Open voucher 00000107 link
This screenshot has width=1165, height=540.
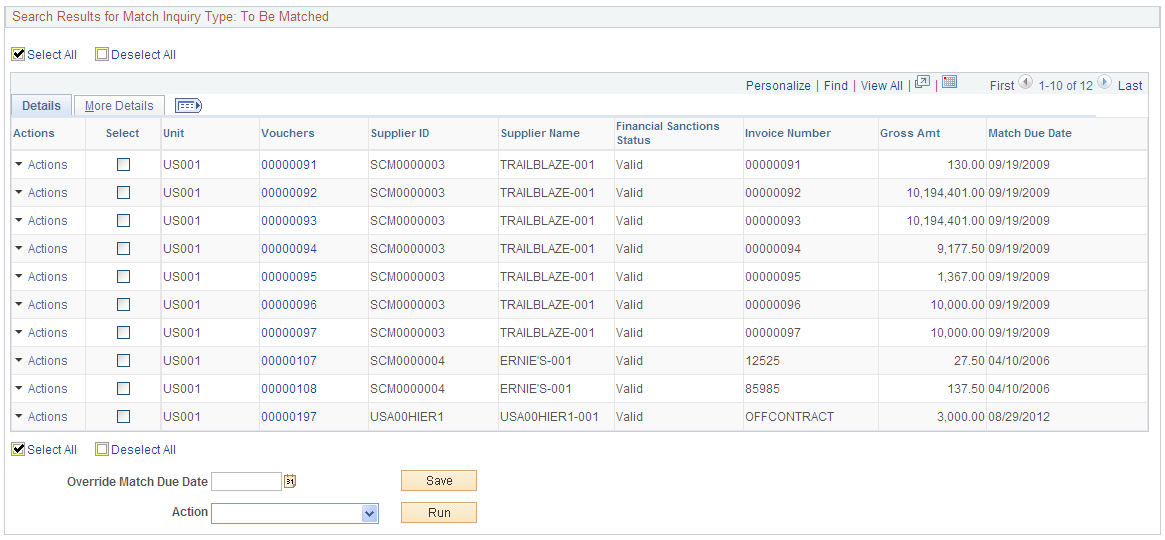tap(289, 360)
